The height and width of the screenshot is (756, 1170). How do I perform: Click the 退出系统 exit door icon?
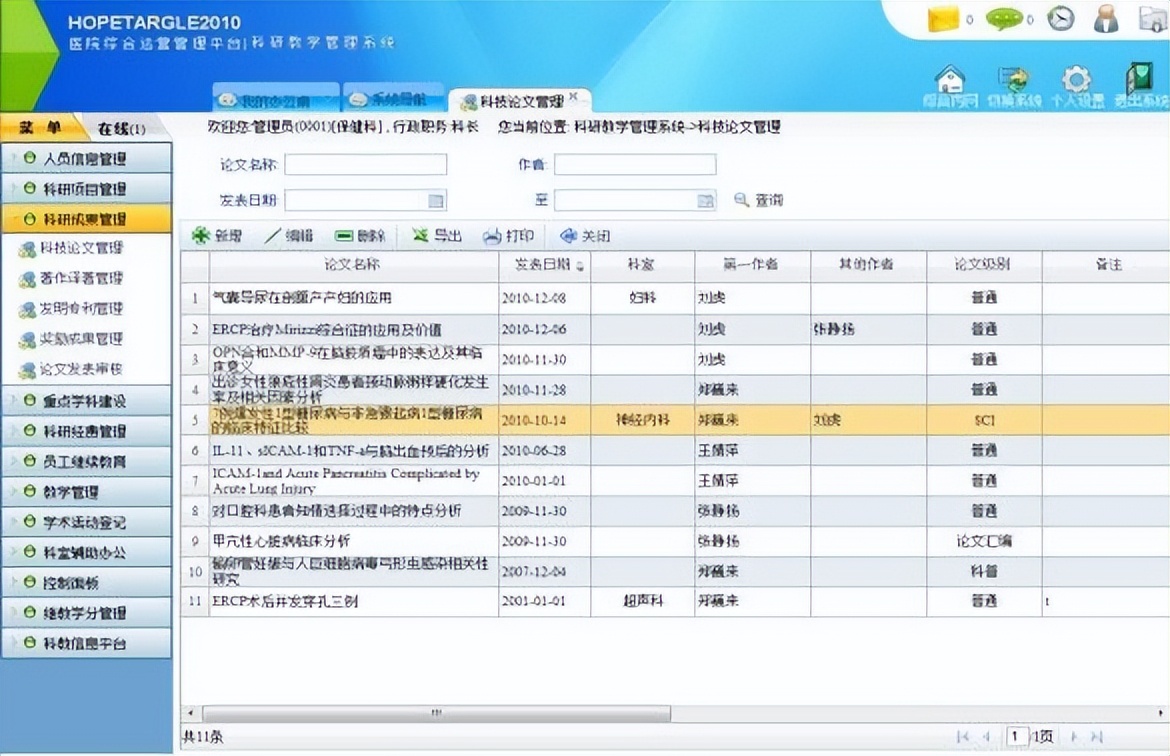coord(1137,80)
